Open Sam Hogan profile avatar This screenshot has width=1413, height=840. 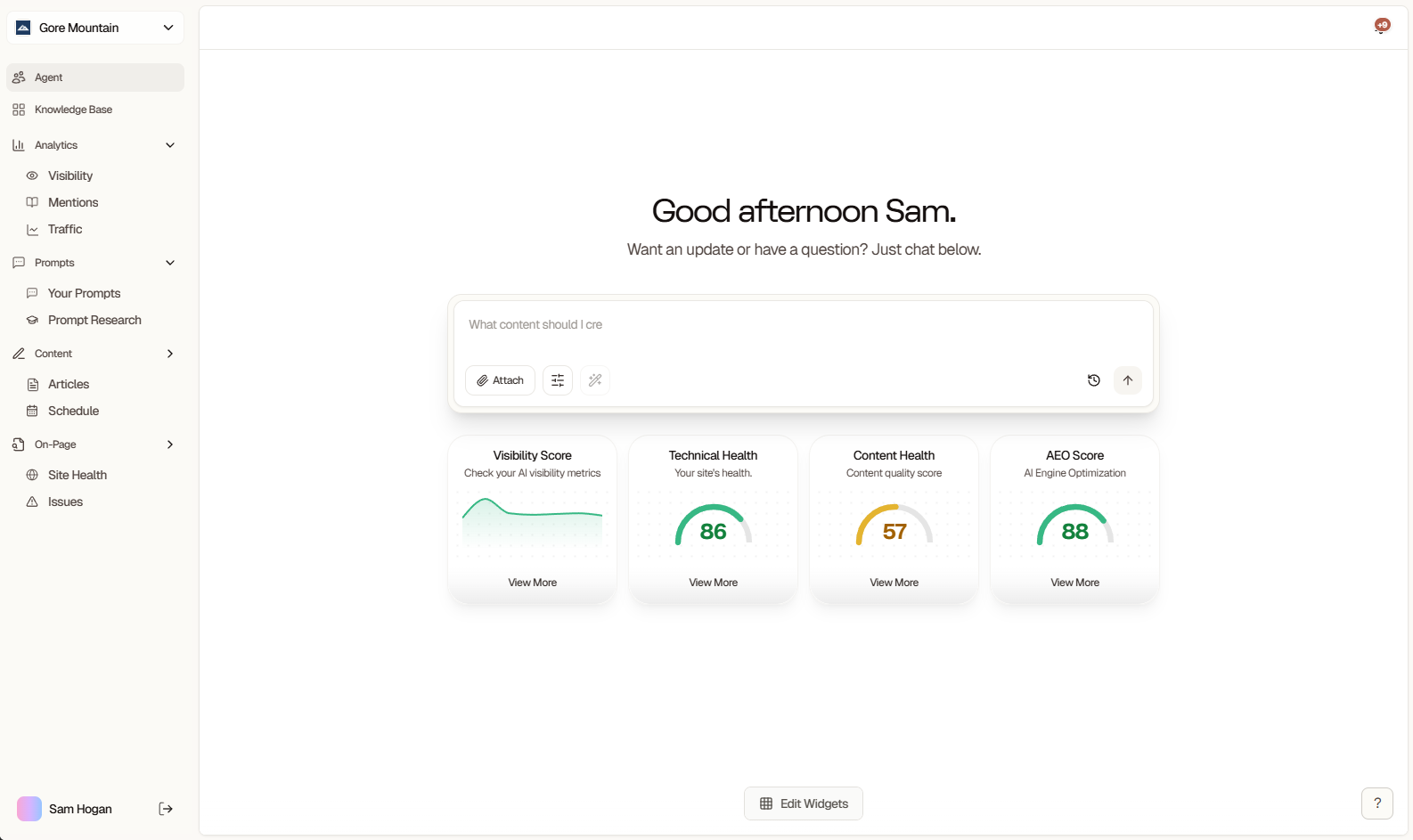pos(29,809)
